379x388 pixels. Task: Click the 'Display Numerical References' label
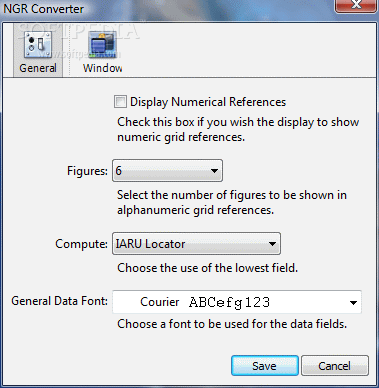(x=208, y=102)
